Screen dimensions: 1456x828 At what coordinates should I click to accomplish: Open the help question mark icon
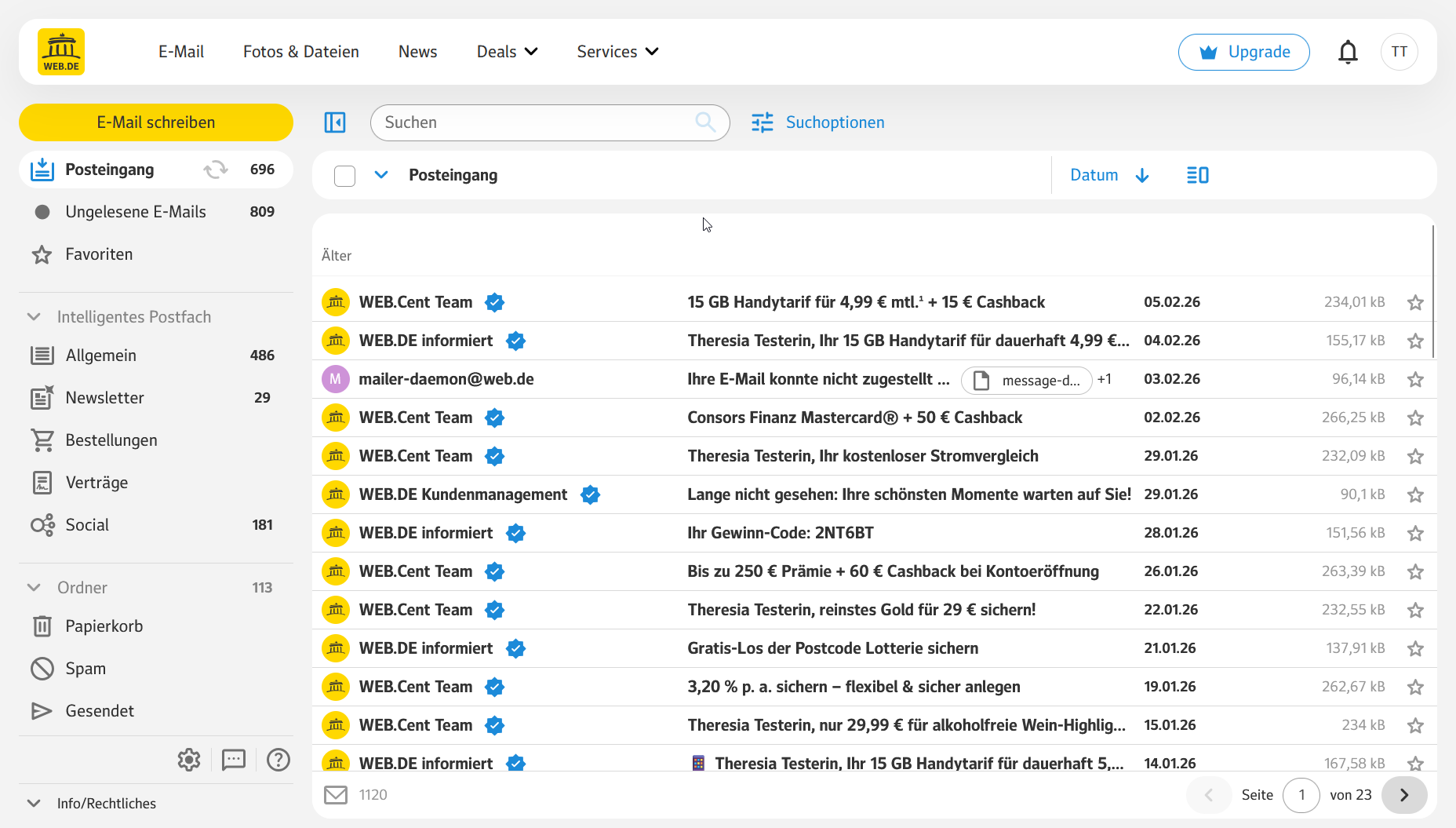point(278,760)
